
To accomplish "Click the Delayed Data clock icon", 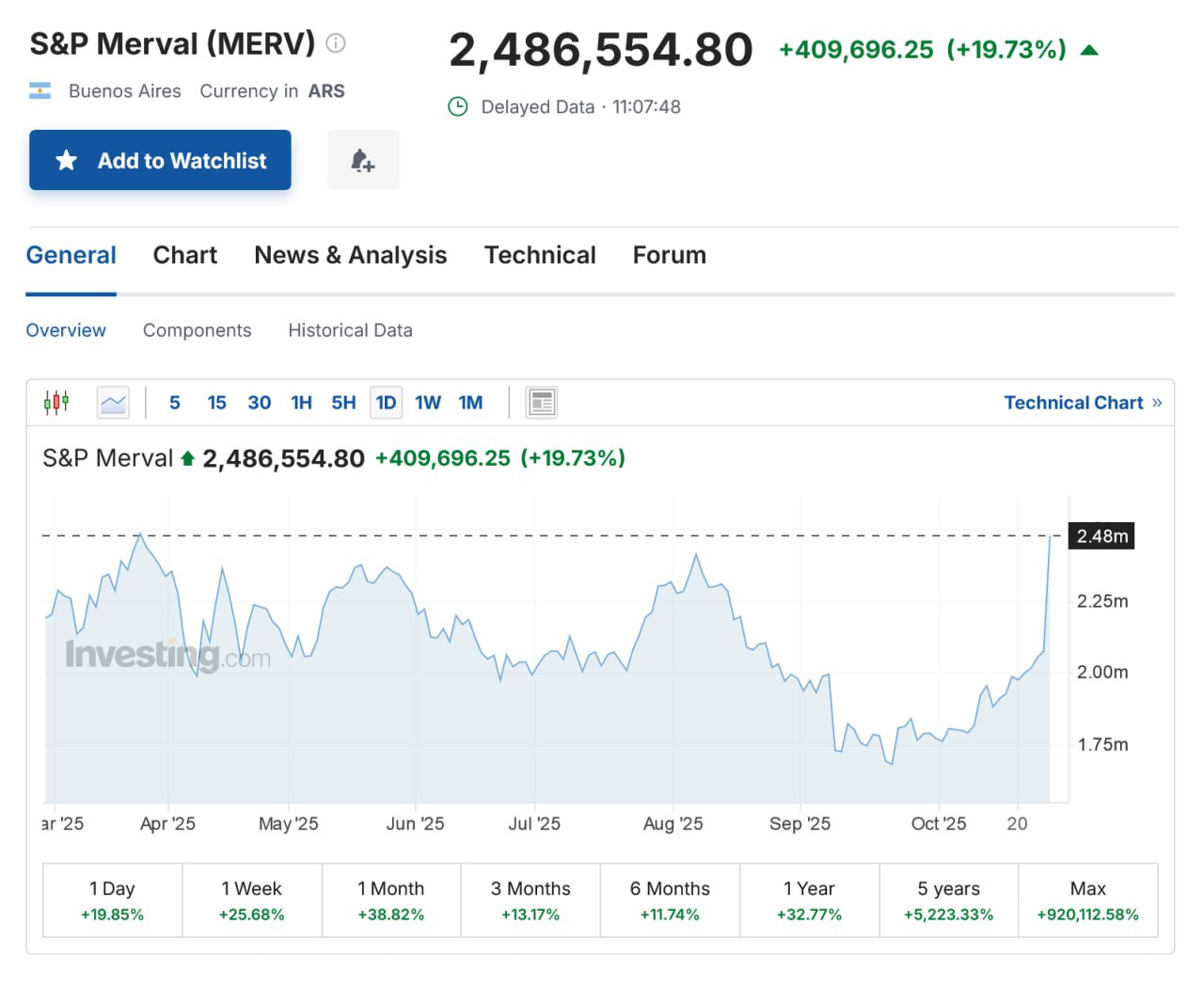I will coord(458,107).
